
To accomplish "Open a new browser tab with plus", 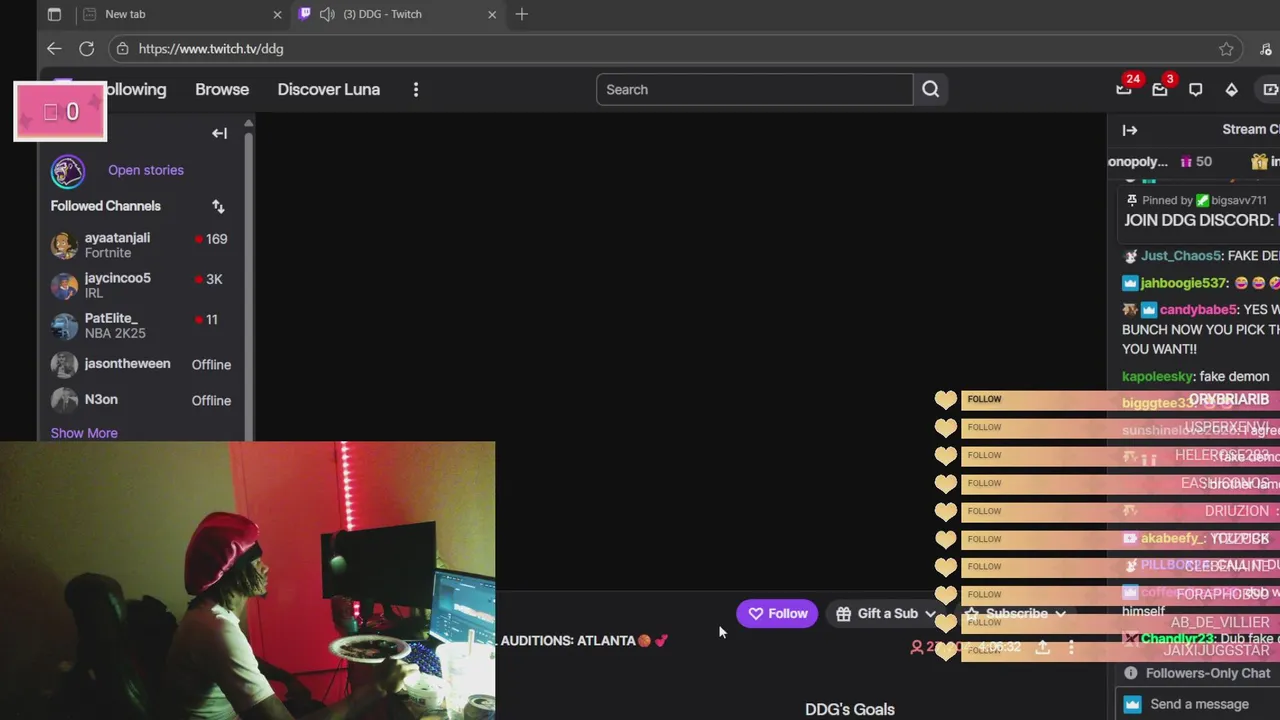I will coord(522,14).
